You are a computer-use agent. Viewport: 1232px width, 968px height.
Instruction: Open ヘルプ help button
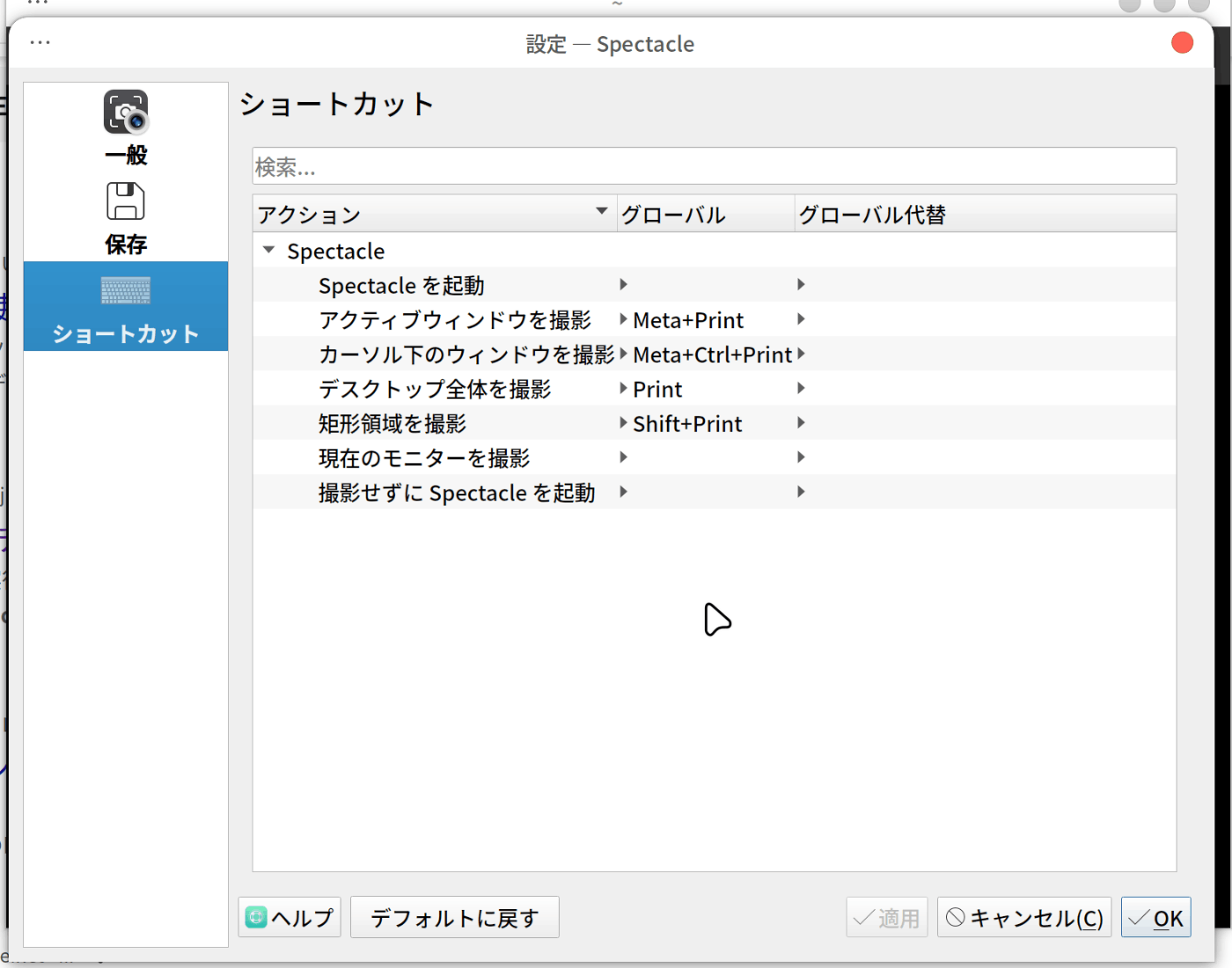pyautogui.click(x=290, y=917)
